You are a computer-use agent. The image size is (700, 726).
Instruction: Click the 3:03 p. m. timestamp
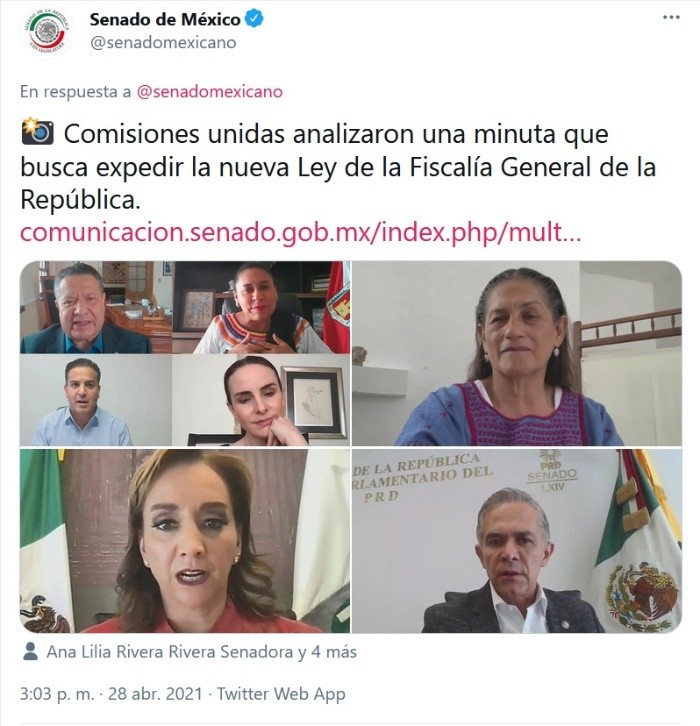click(57, 694)
